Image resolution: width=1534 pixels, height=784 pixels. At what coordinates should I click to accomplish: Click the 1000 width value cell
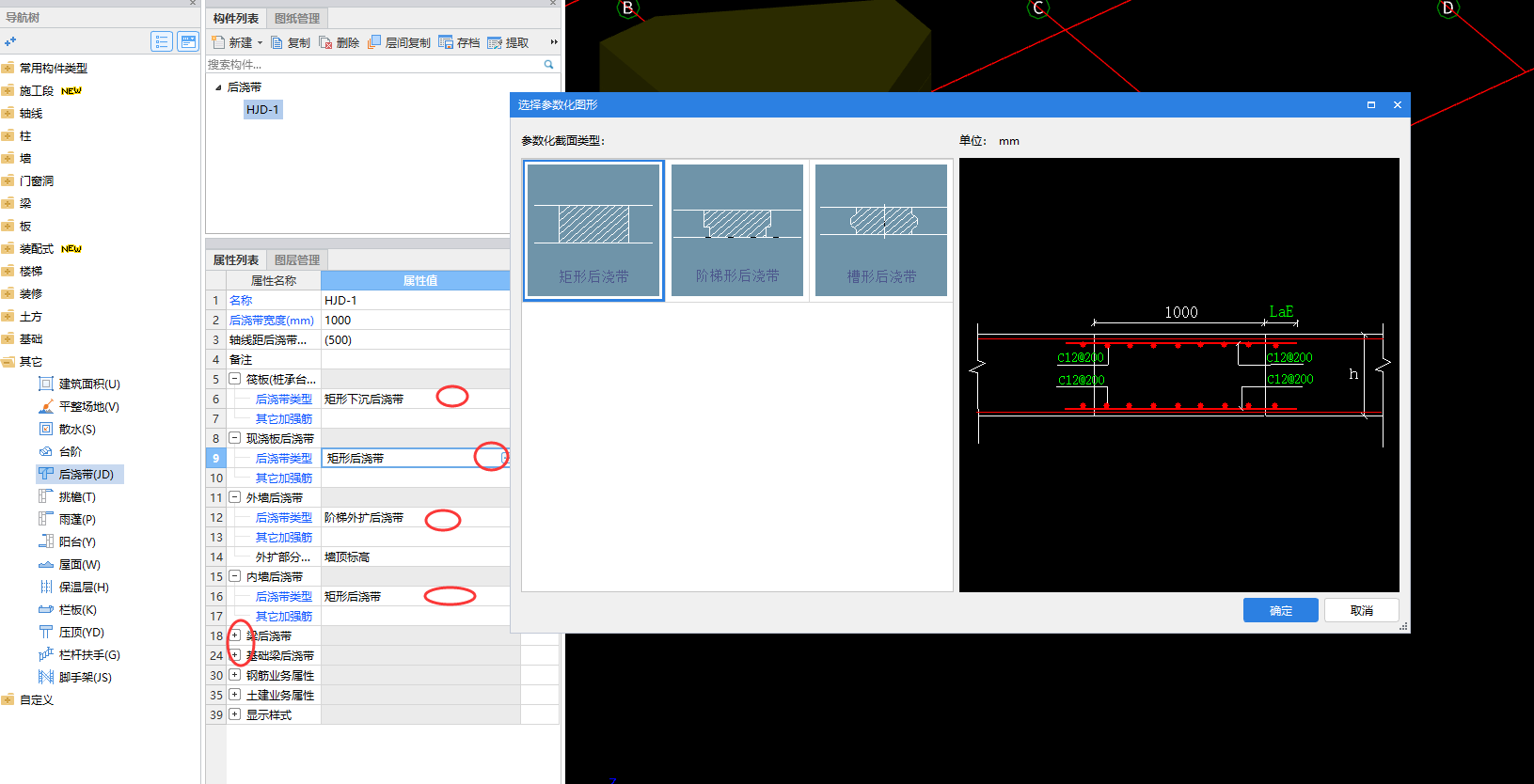tap(415, 320)
